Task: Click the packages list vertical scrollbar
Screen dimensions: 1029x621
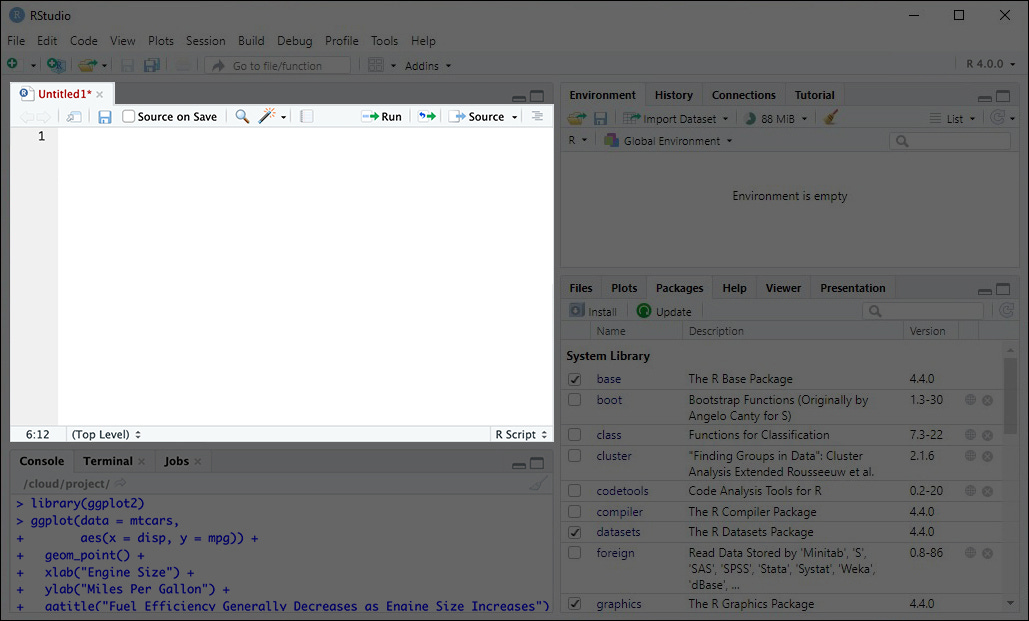Action: click(1010, 396)
